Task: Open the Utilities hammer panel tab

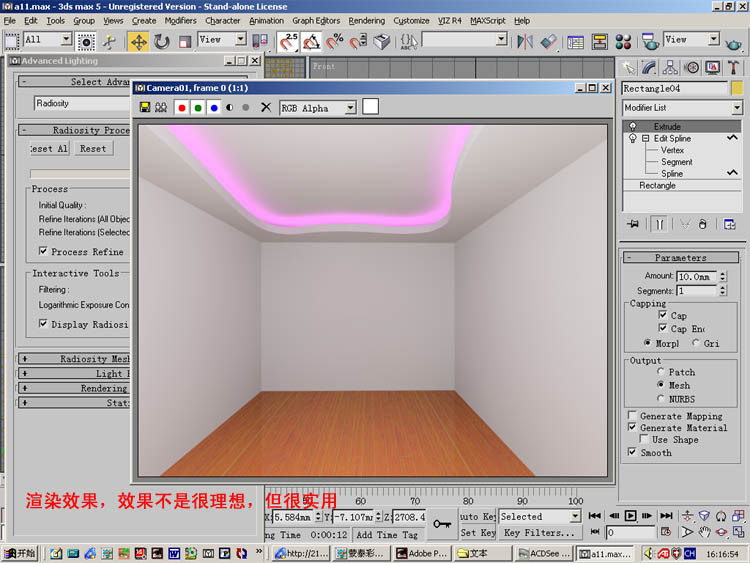Action: tap(733, 68)
